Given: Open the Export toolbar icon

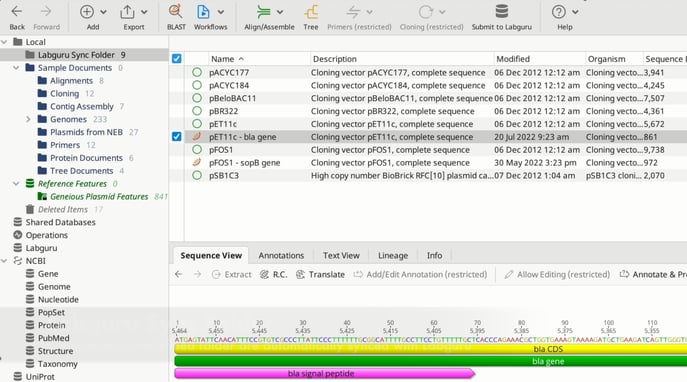Looking at the screenshot, I should (x=127, y=12).
